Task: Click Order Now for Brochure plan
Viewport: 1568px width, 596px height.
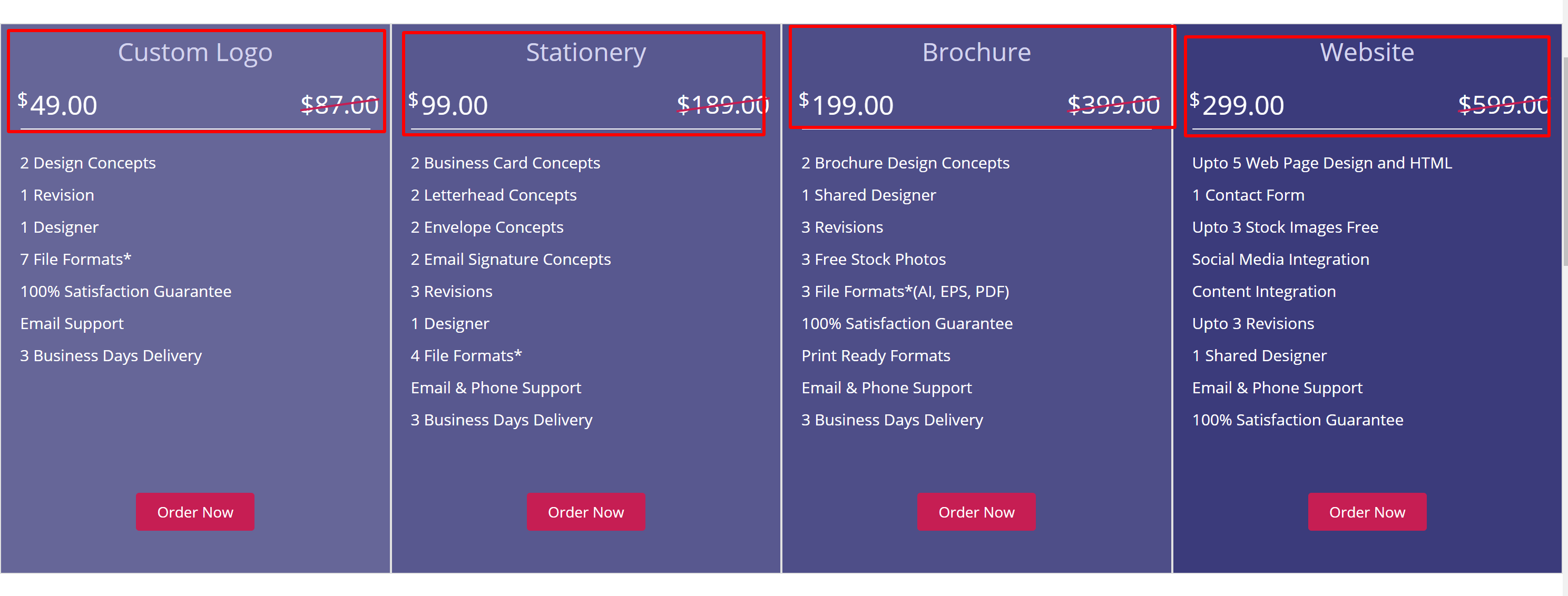Action: coord(976,511)
